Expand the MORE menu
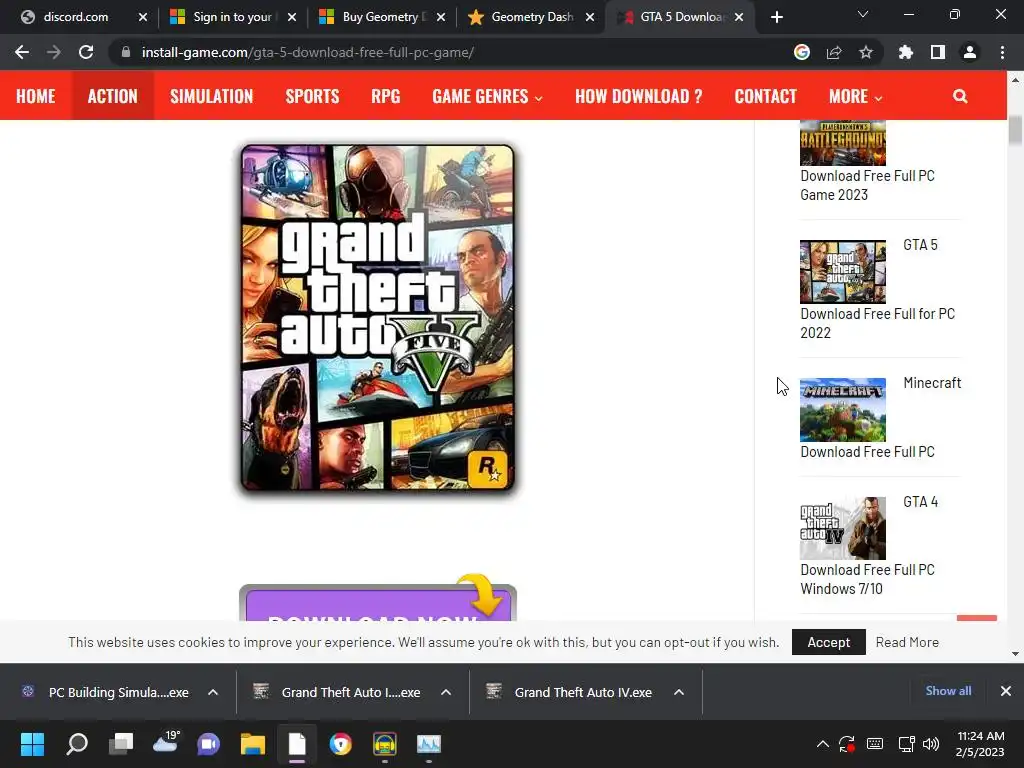This screenshot has height=768, width=1024. [x=856, y=96]
